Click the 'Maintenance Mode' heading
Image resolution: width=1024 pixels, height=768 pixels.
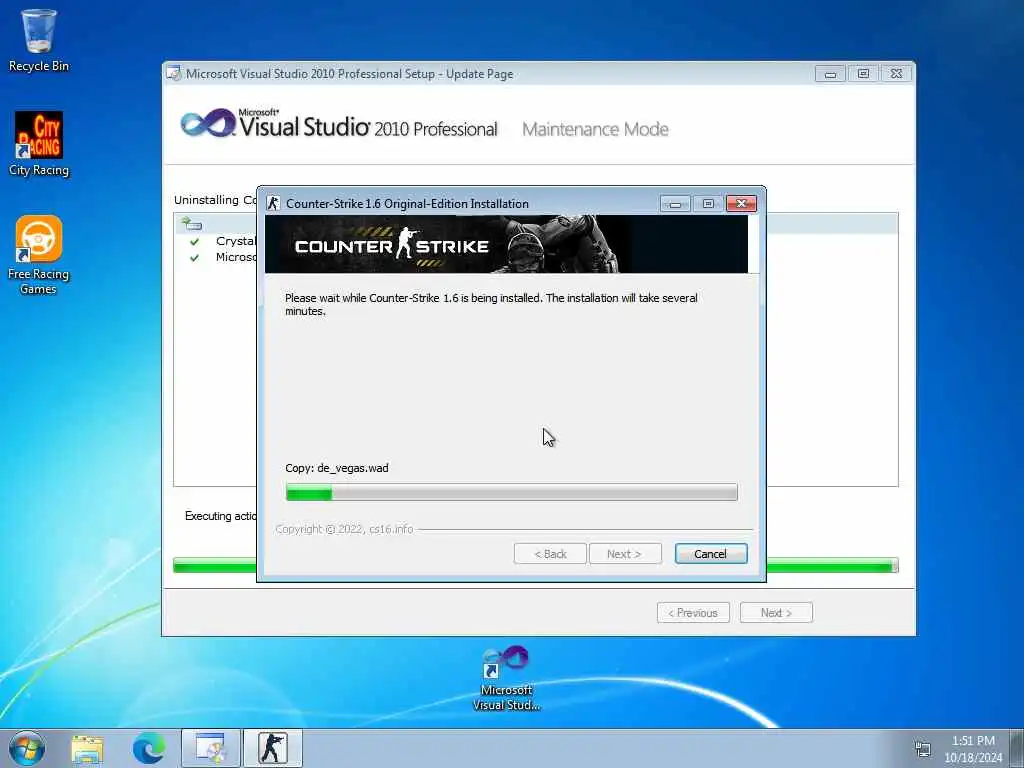point(596,129)
